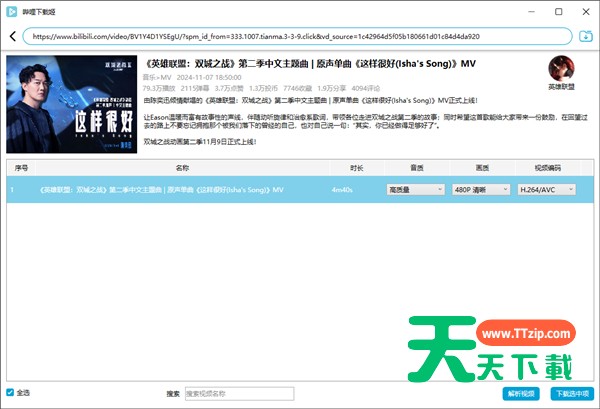The height and width of the screenshot is (409, 600).
Task: Click the 2024-11-07 18:50:00 publish date
Action: (x=209, y=77)
